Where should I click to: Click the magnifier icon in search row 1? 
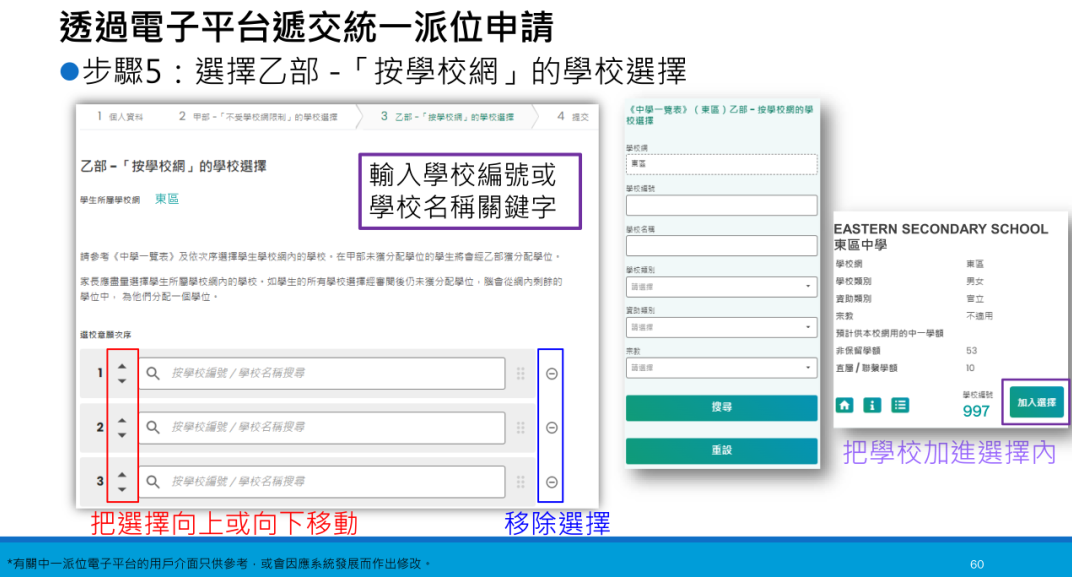152,373
